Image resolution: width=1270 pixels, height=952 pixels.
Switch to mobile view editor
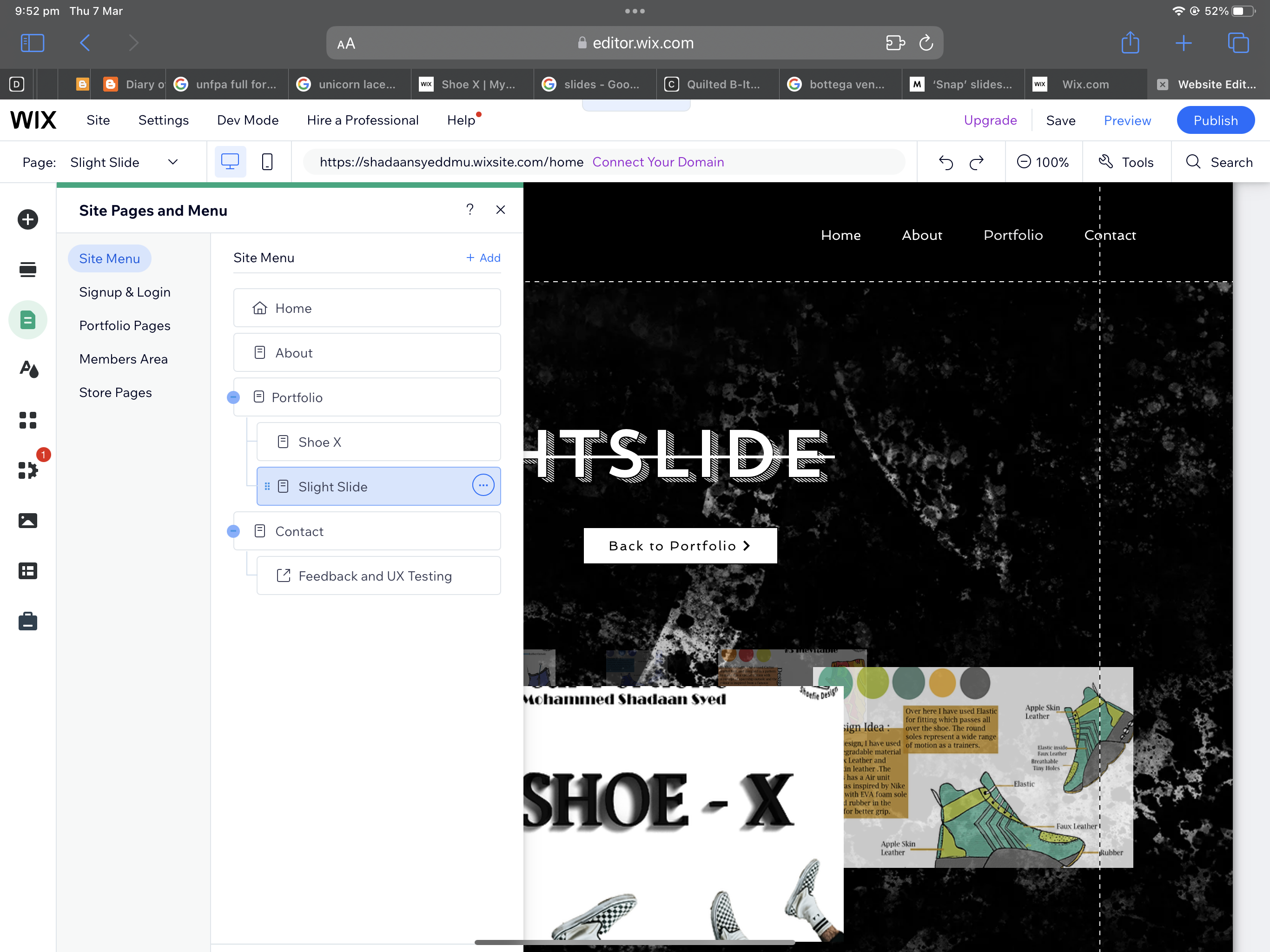pyautogui.click(x=267, y=162)
